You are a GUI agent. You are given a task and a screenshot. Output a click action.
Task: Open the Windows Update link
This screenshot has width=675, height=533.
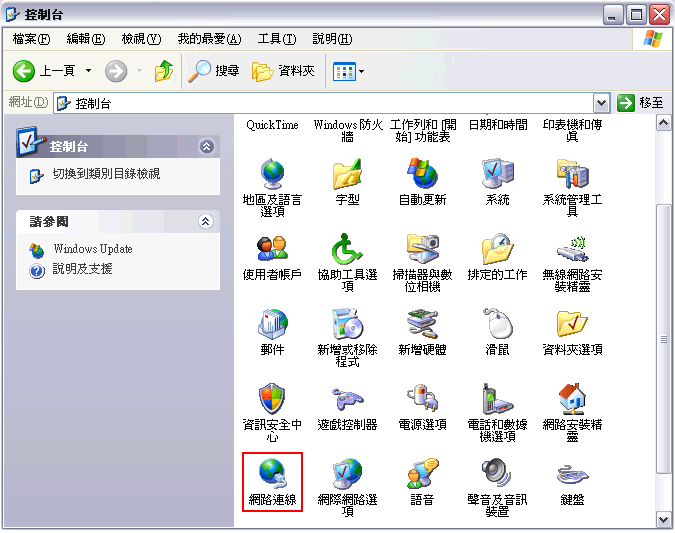[93, 249]
